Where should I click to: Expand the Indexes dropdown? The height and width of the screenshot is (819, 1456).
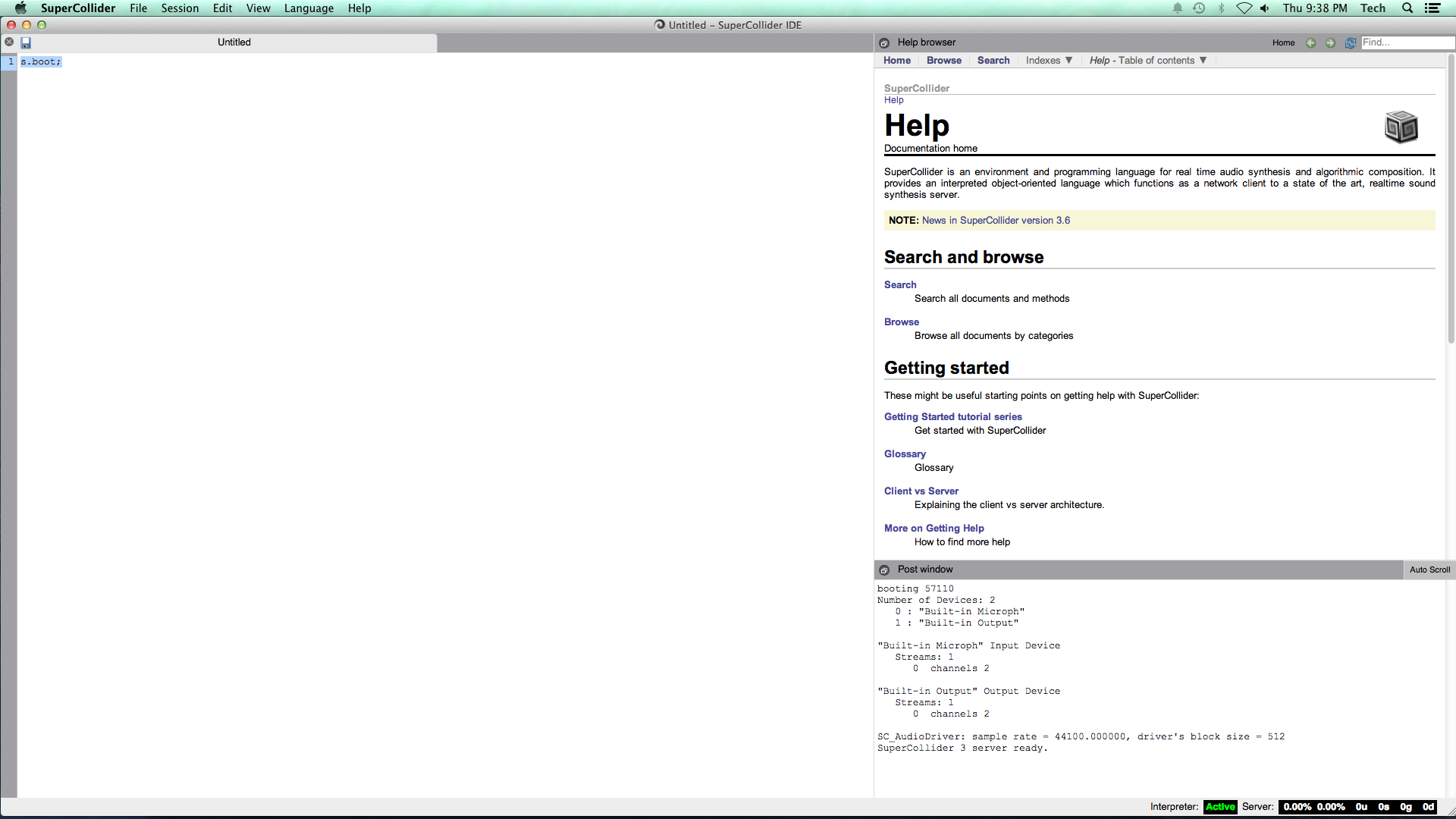click(x=1049, y=61)
